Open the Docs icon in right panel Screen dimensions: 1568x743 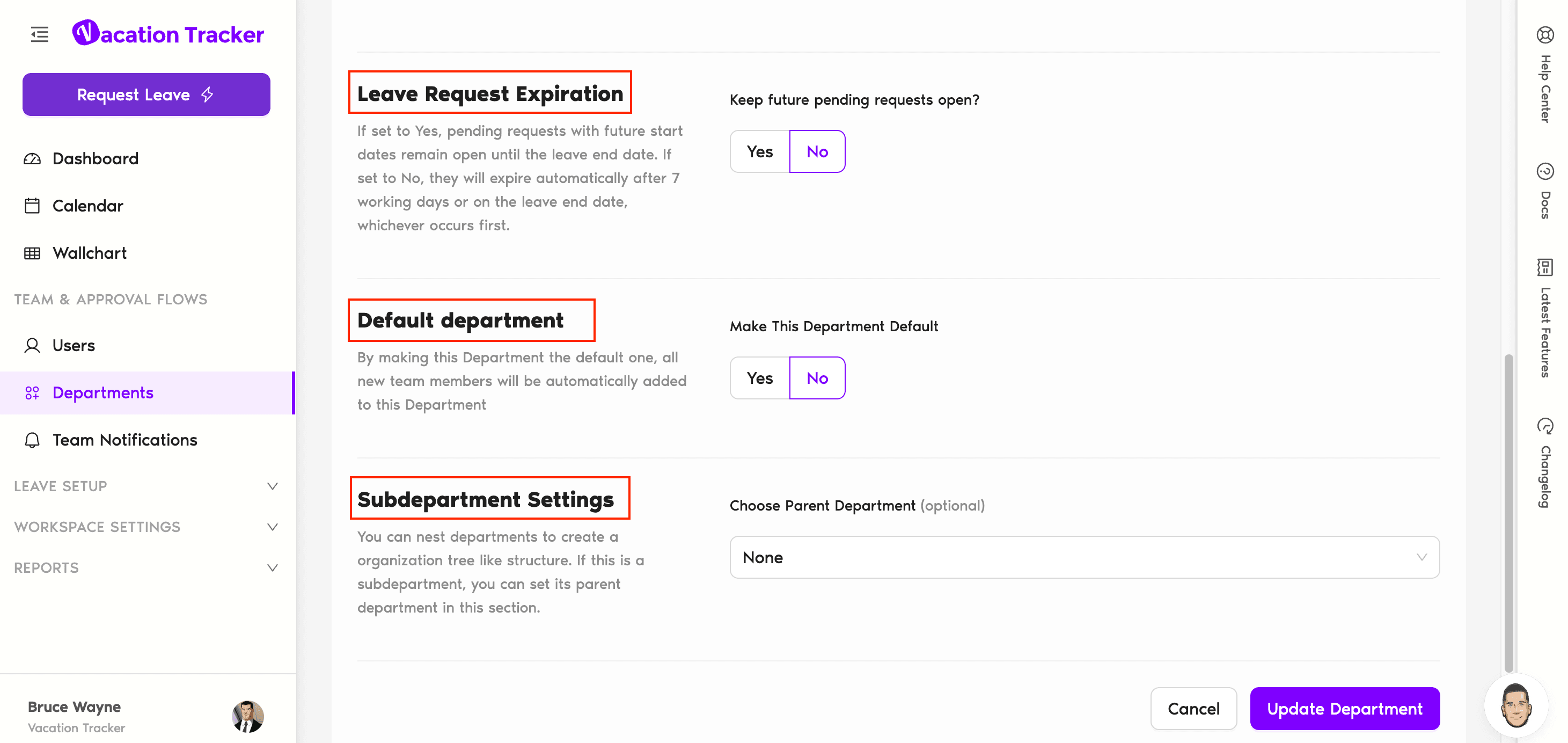[1545, 172]
